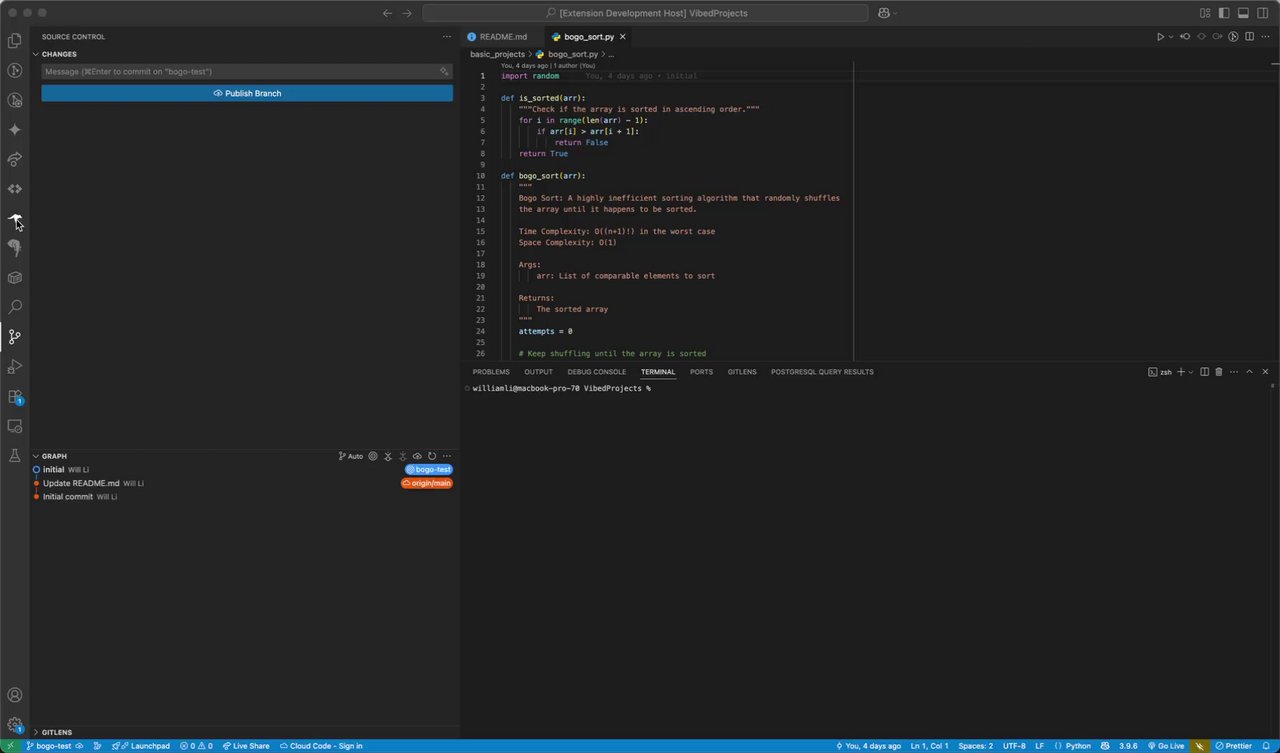Select the "Update README.md" commit in graph

81,483
